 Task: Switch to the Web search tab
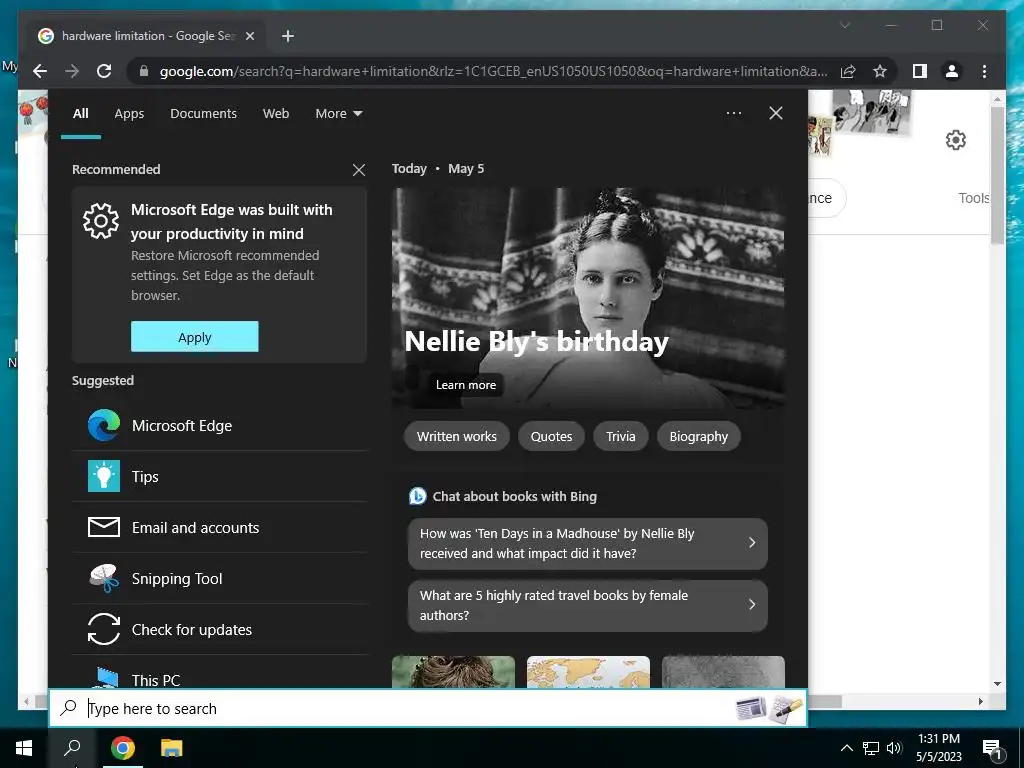(x=276, y=114)
